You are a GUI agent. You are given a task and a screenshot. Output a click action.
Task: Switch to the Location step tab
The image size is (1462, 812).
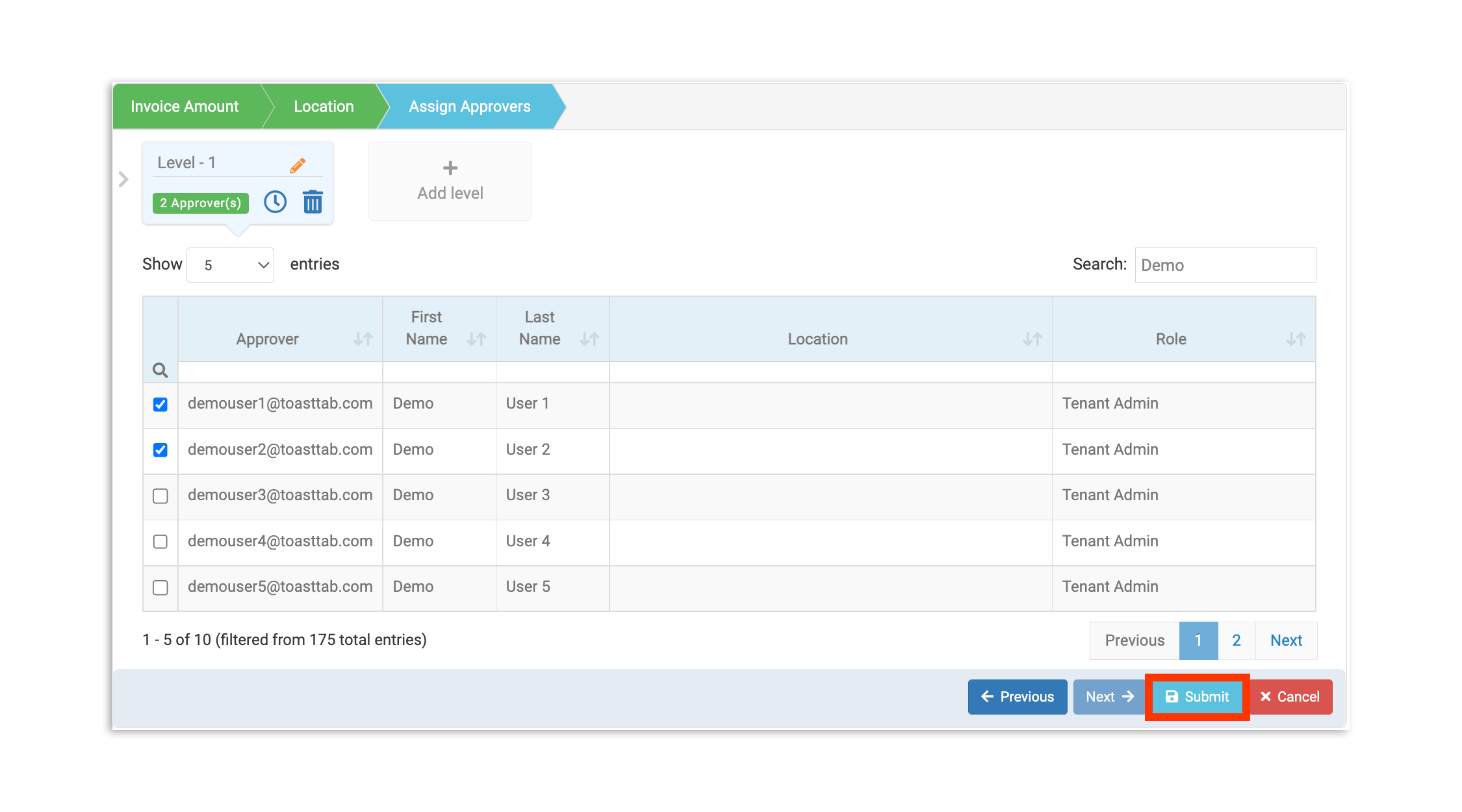(324, 107)
